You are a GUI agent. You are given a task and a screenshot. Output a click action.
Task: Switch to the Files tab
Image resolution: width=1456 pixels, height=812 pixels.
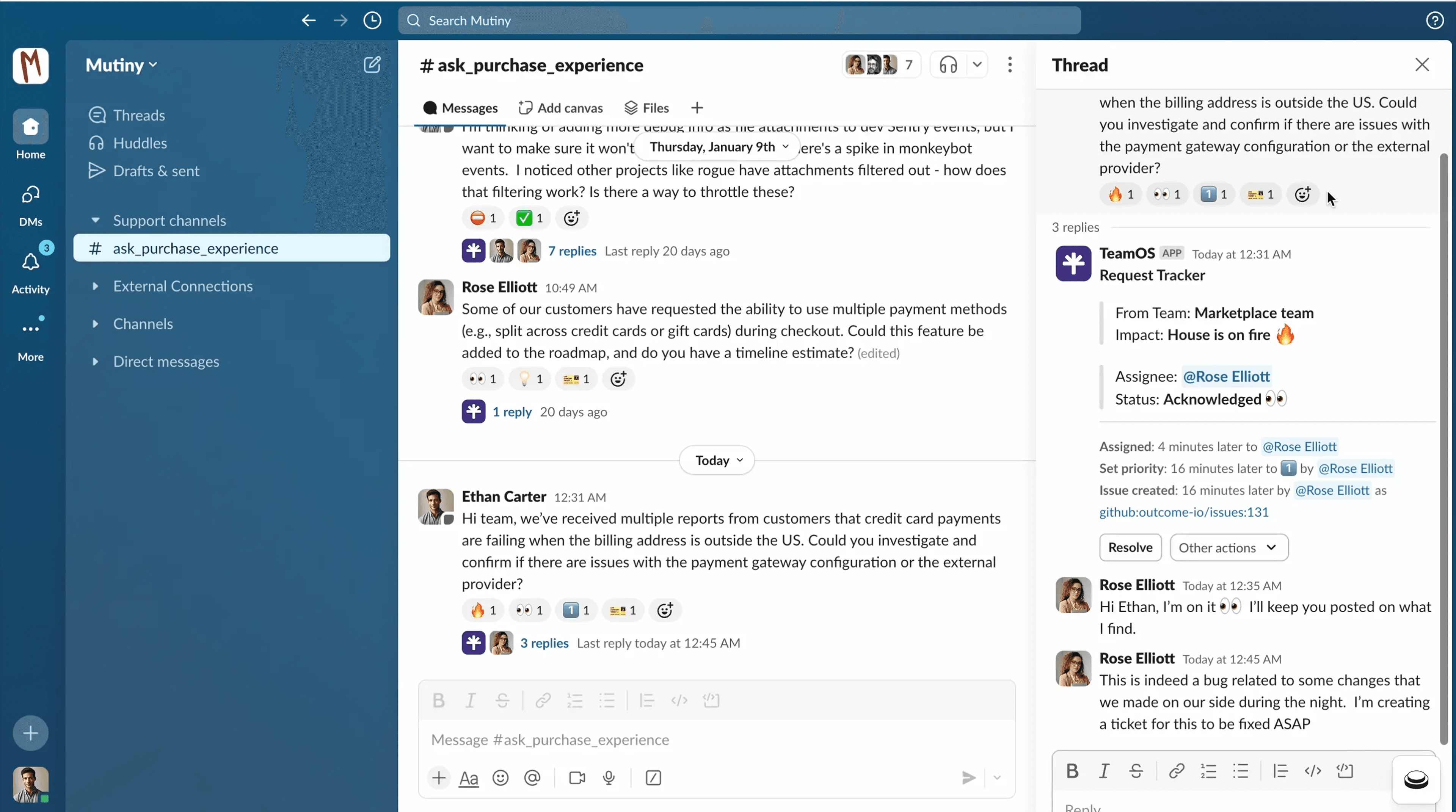pyautogui.click(x=646, y=108)
